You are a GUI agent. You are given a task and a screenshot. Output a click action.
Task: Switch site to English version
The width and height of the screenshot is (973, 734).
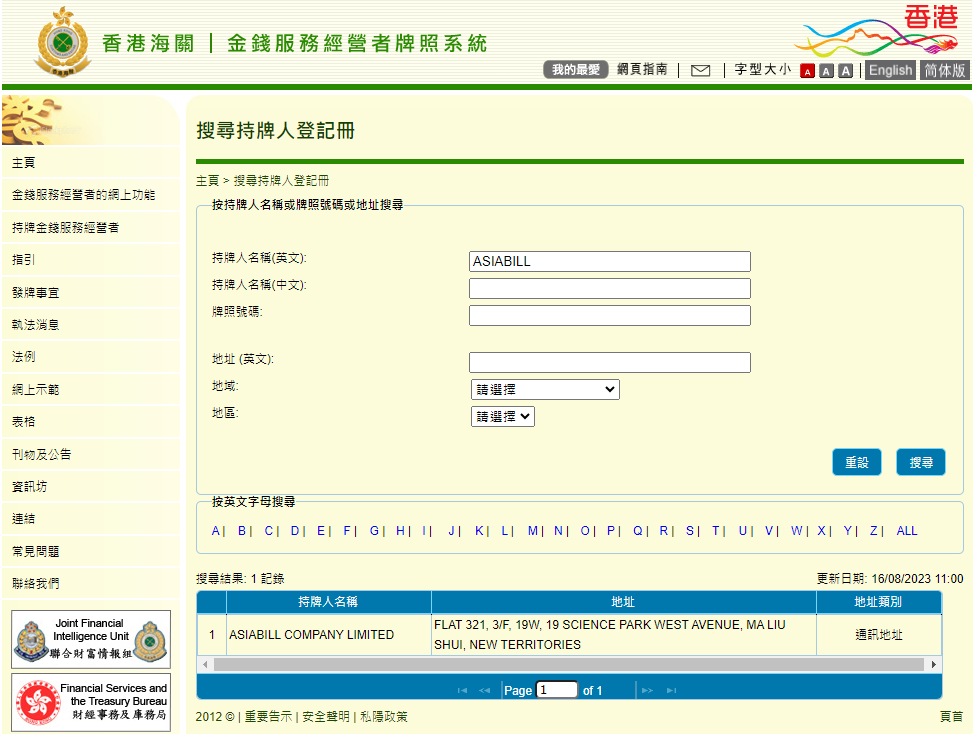(890, 70)
